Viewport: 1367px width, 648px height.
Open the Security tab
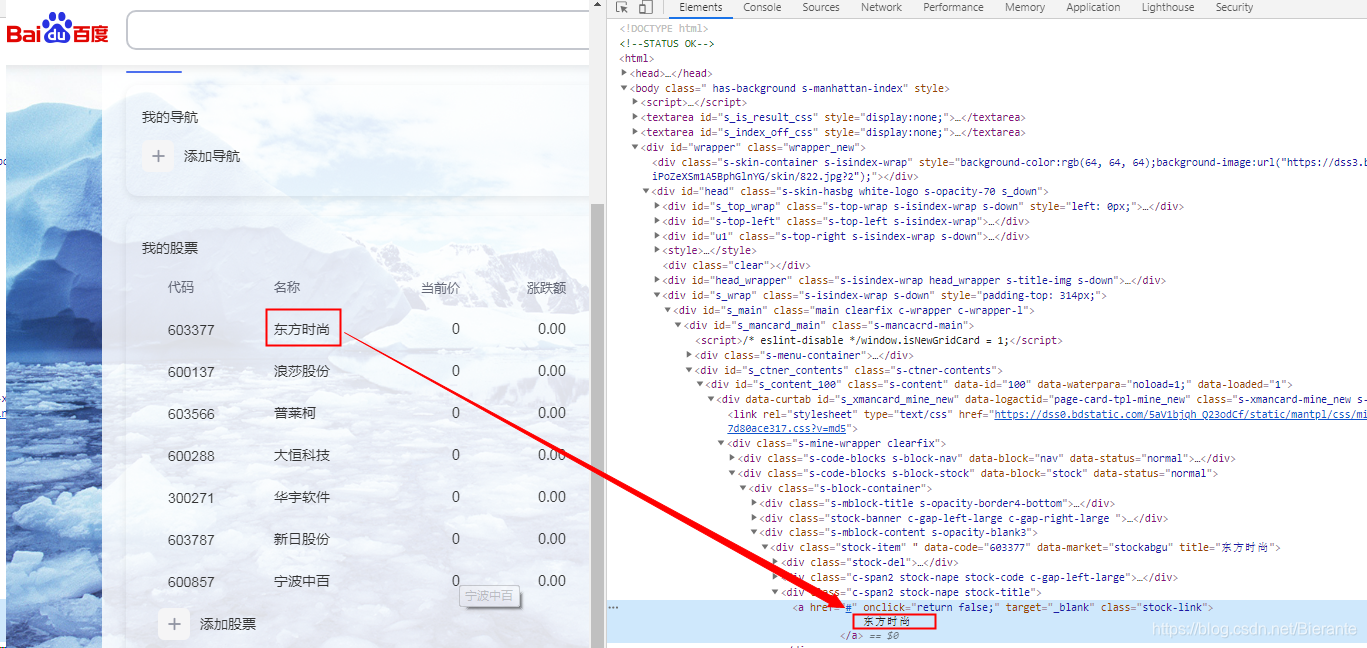1234,7
